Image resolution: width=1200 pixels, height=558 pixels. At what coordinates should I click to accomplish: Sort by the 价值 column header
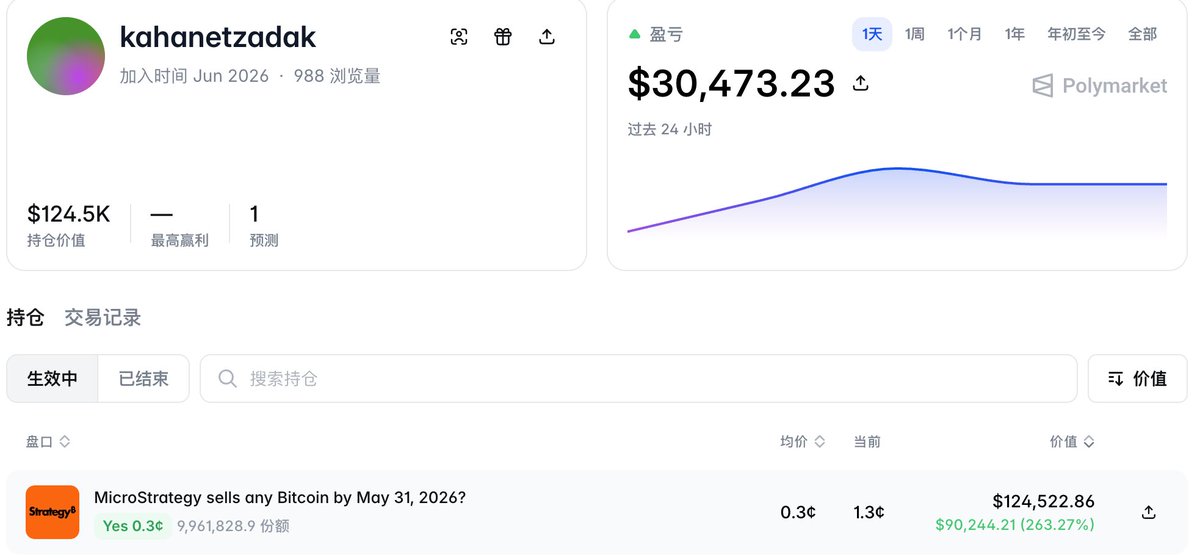1072,441
